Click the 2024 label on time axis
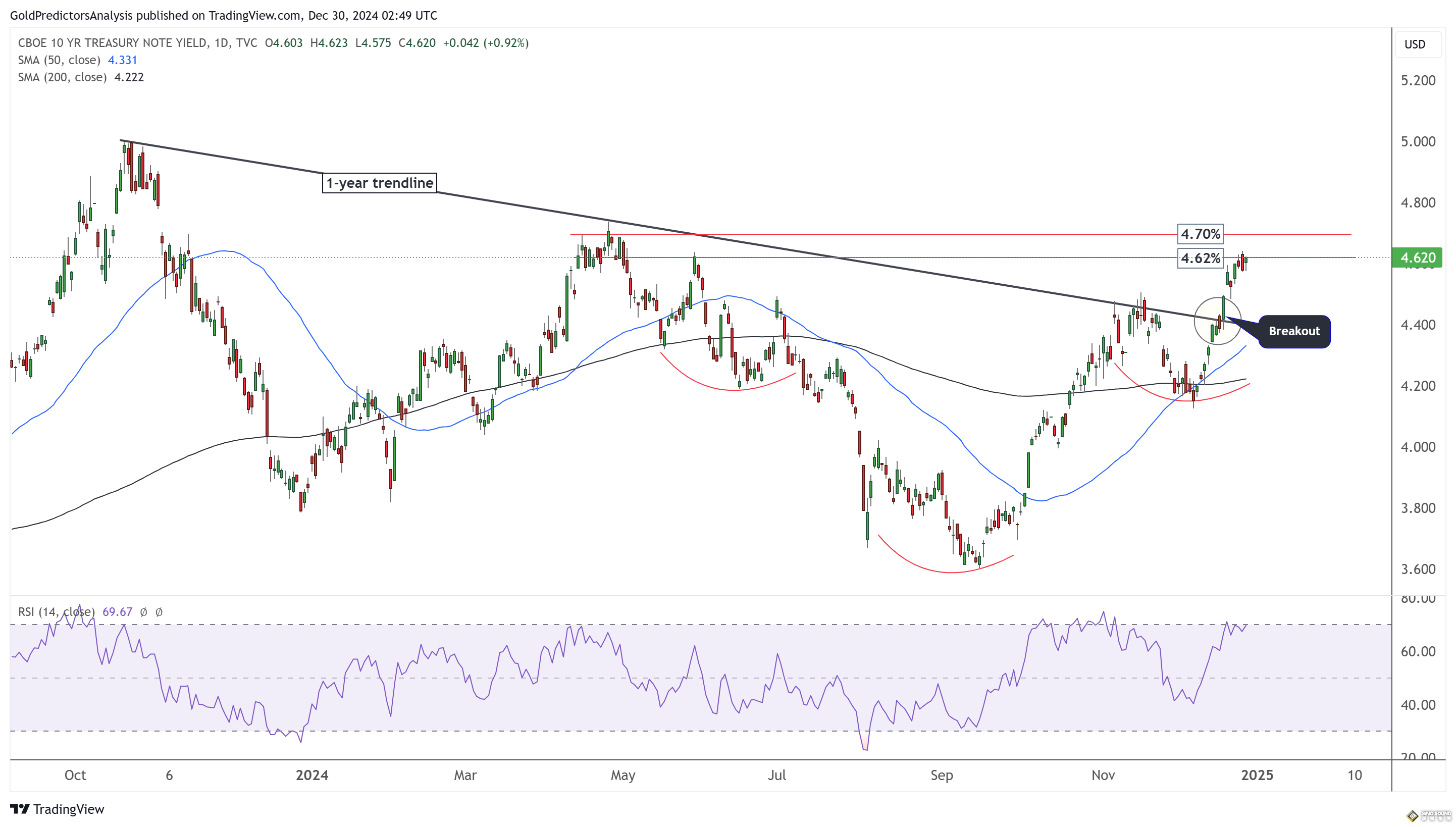Viewport: 1456px width, 827px height. [312, 776]
